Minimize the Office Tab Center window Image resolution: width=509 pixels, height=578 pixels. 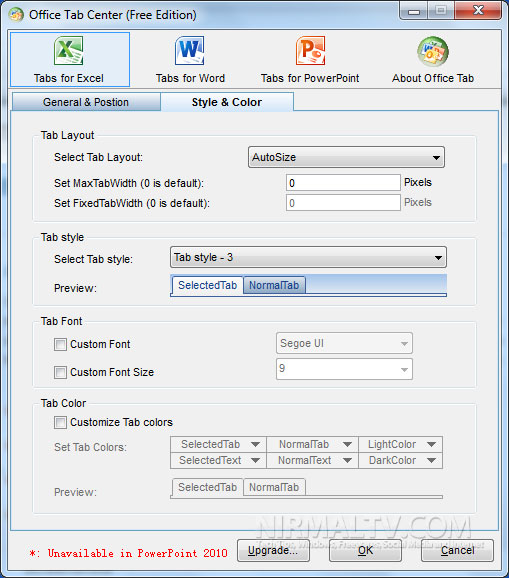[414, 11]
